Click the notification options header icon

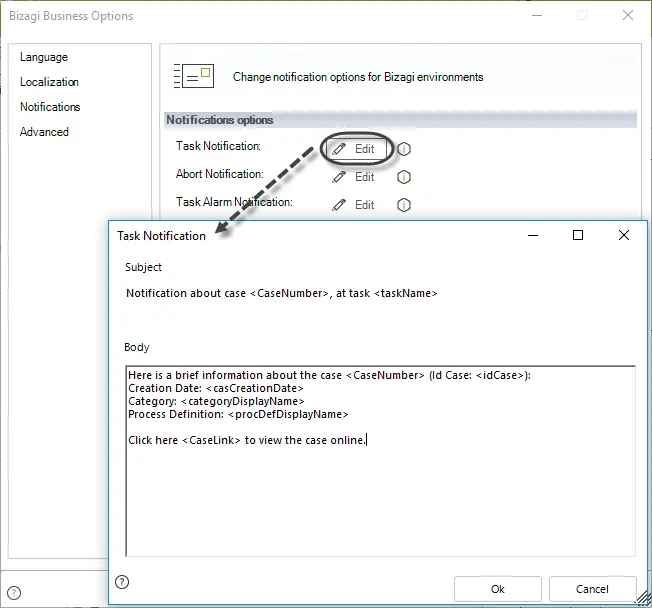(194, 76)
